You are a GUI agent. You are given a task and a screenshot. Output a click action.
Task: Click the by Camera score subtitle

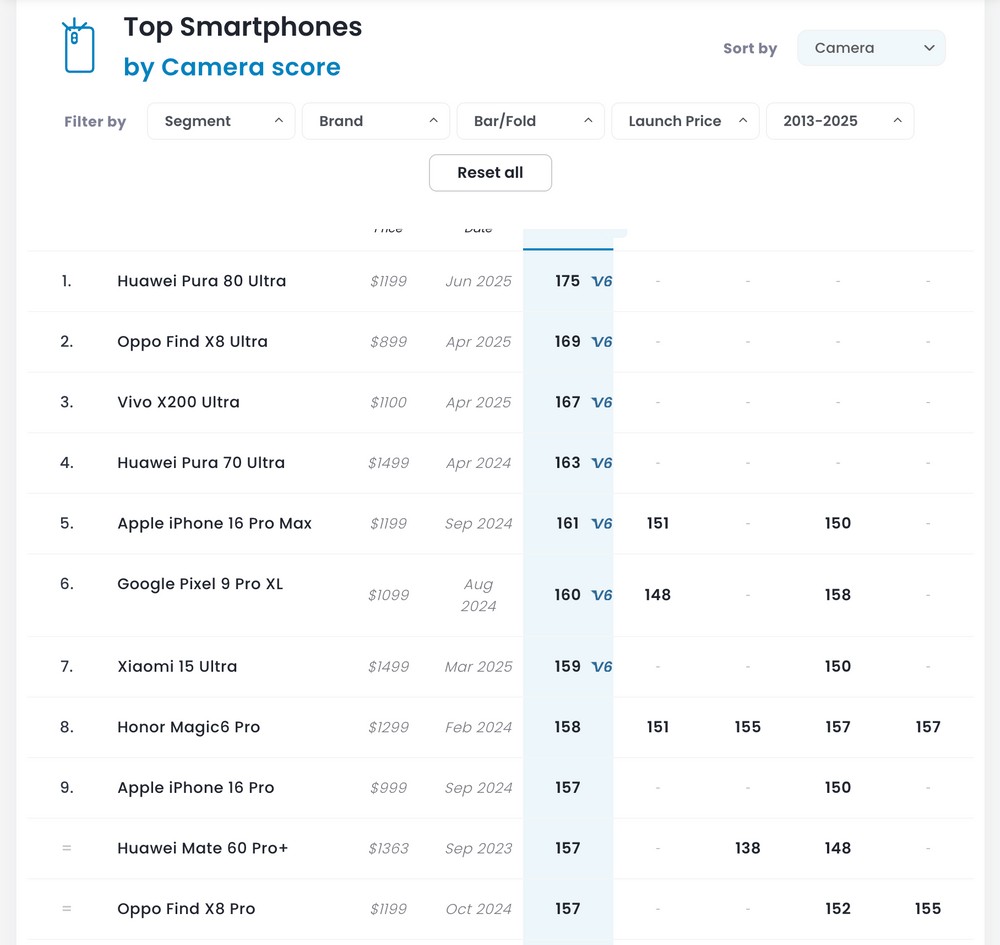pos(232,67)
